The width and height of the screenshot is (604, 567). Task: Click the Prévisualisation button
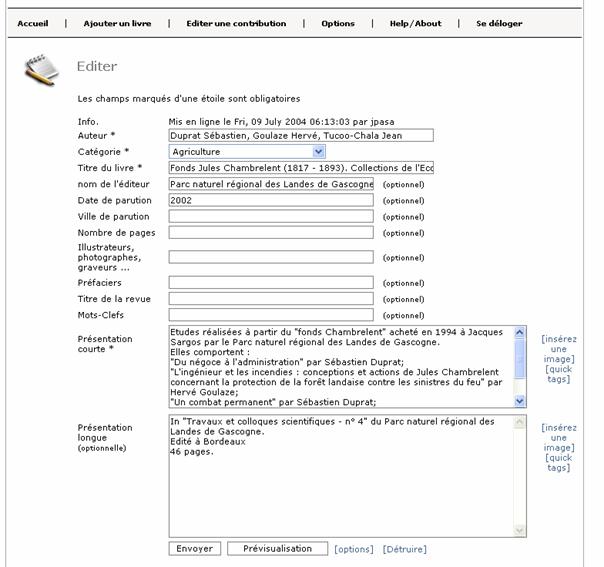tap(277, 549)
